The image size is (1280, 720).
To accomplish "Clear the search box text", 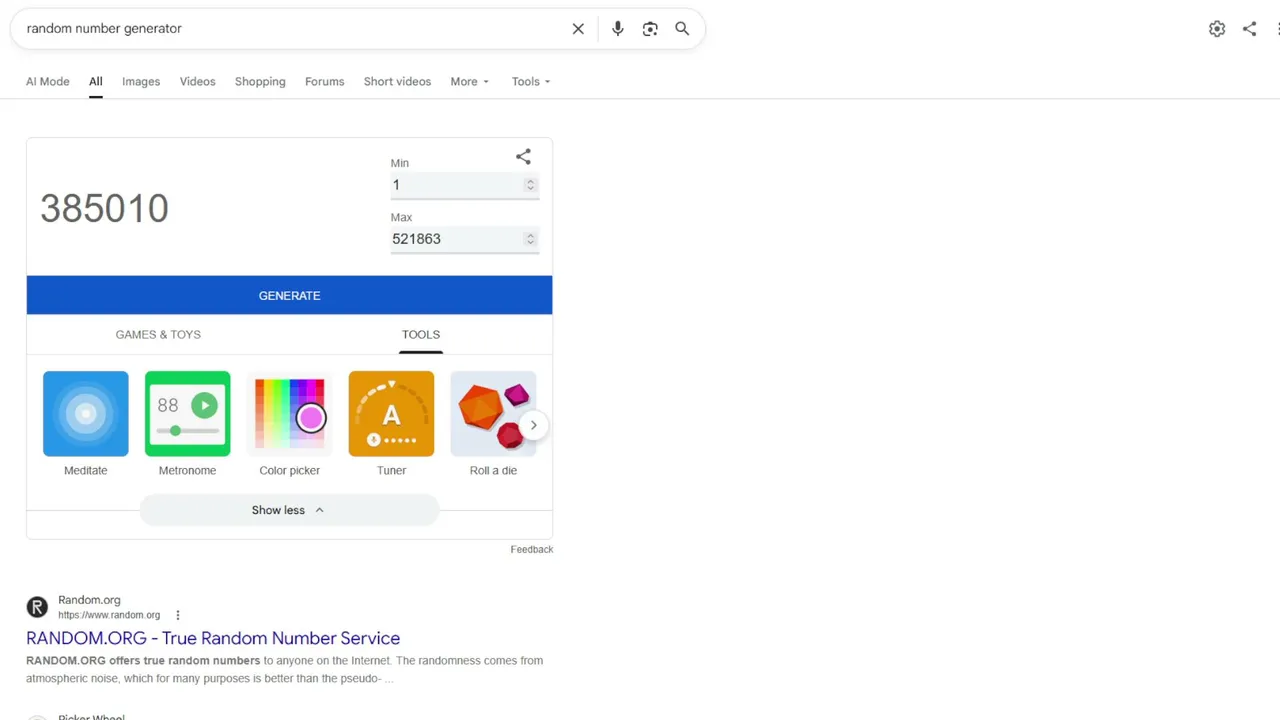I will click(x=578, y=29).
